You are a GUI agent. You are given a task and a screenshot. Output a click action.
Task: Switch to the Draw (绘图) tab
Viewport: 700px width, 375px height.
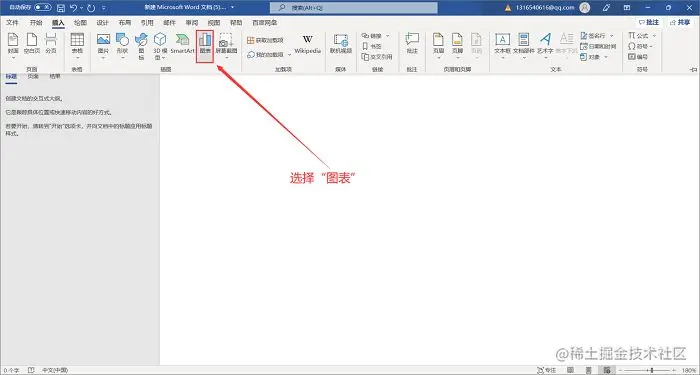click(x=80, y=22)
